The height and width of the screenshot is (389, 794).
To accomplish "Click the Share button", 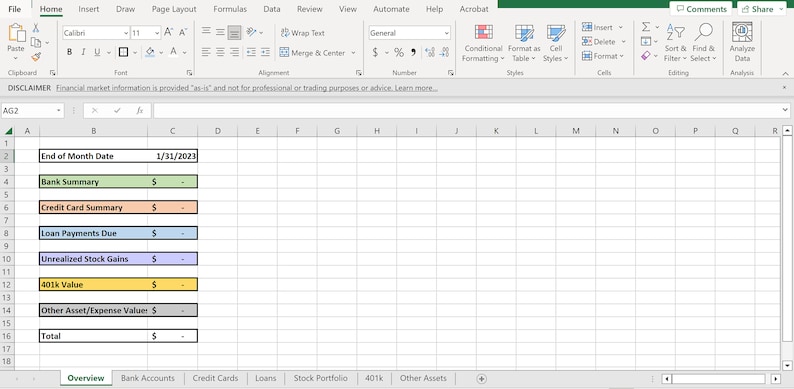I will pos(762,9).
